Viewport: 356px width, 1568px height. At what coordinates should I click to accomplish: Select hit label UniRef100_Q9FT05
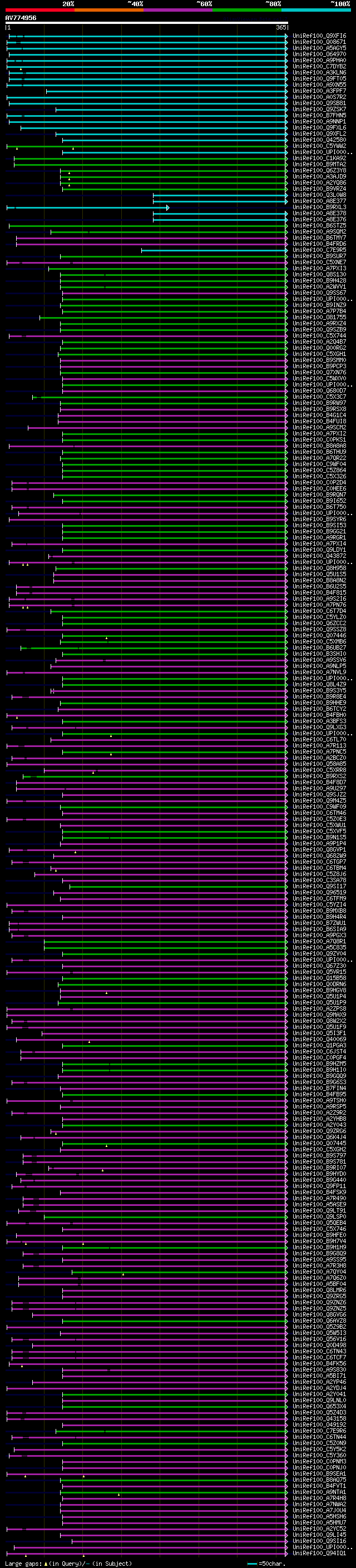(x=319, y=78)
